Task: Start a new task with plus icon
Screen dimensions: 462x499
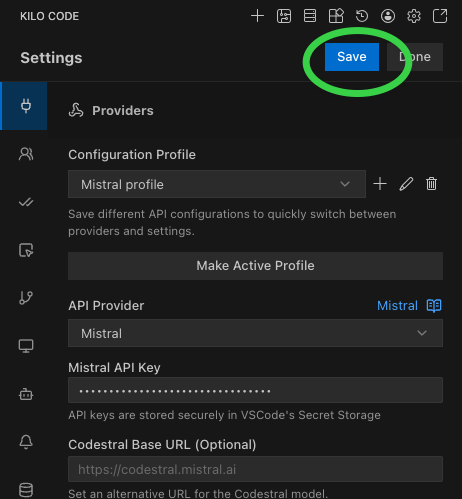Action: 257,16
